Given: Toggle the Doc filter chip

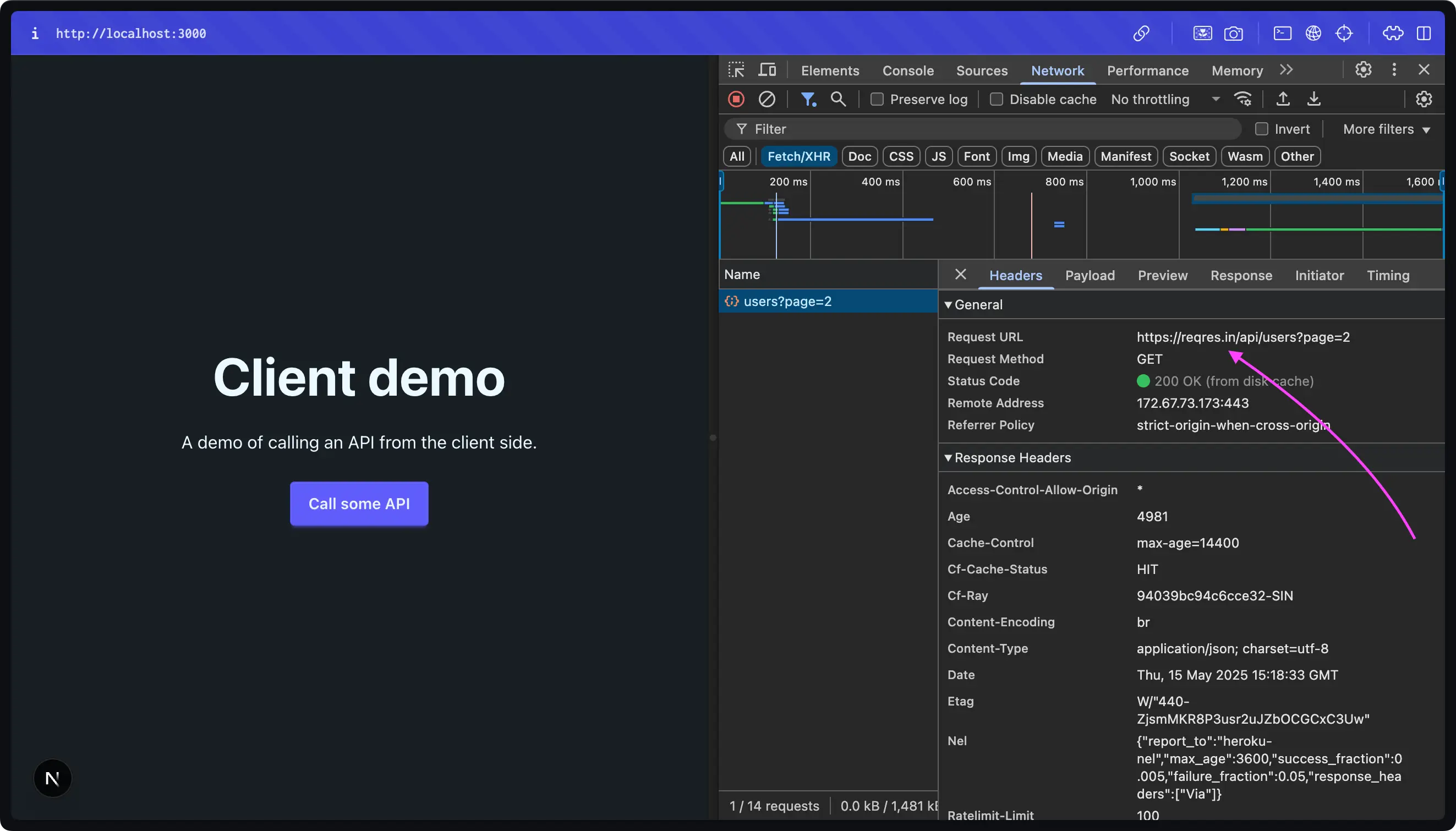Looking at the screenshot, I should [x=859, y=156].
